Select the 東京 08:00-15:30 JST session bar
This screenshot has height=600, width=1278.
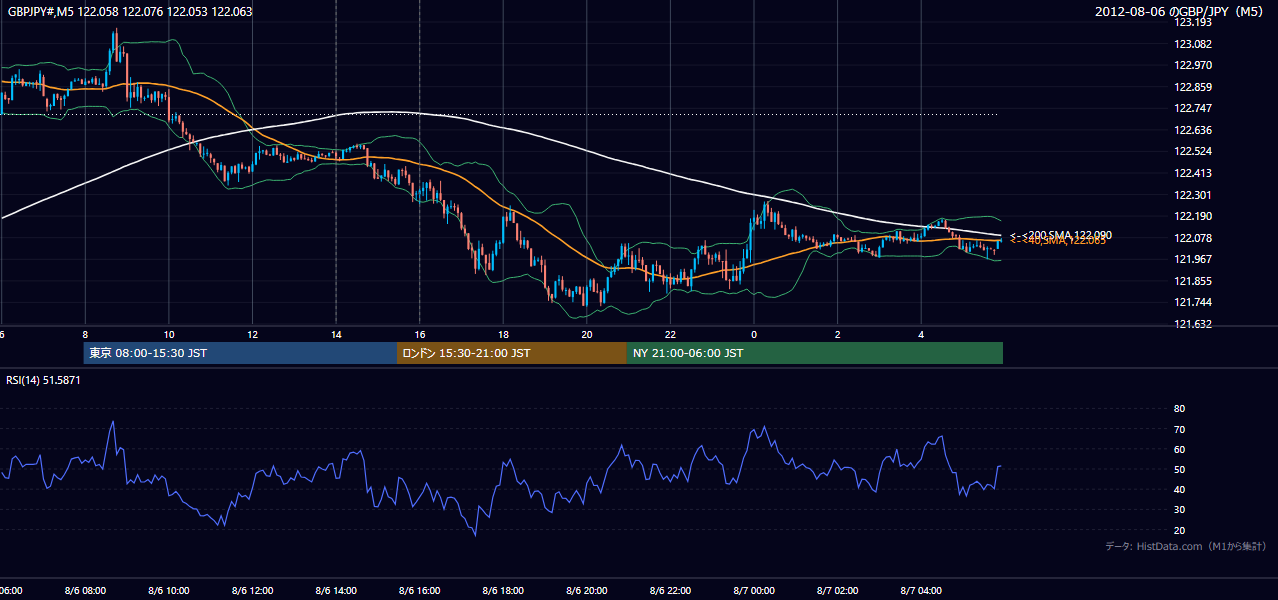[240, 353]
